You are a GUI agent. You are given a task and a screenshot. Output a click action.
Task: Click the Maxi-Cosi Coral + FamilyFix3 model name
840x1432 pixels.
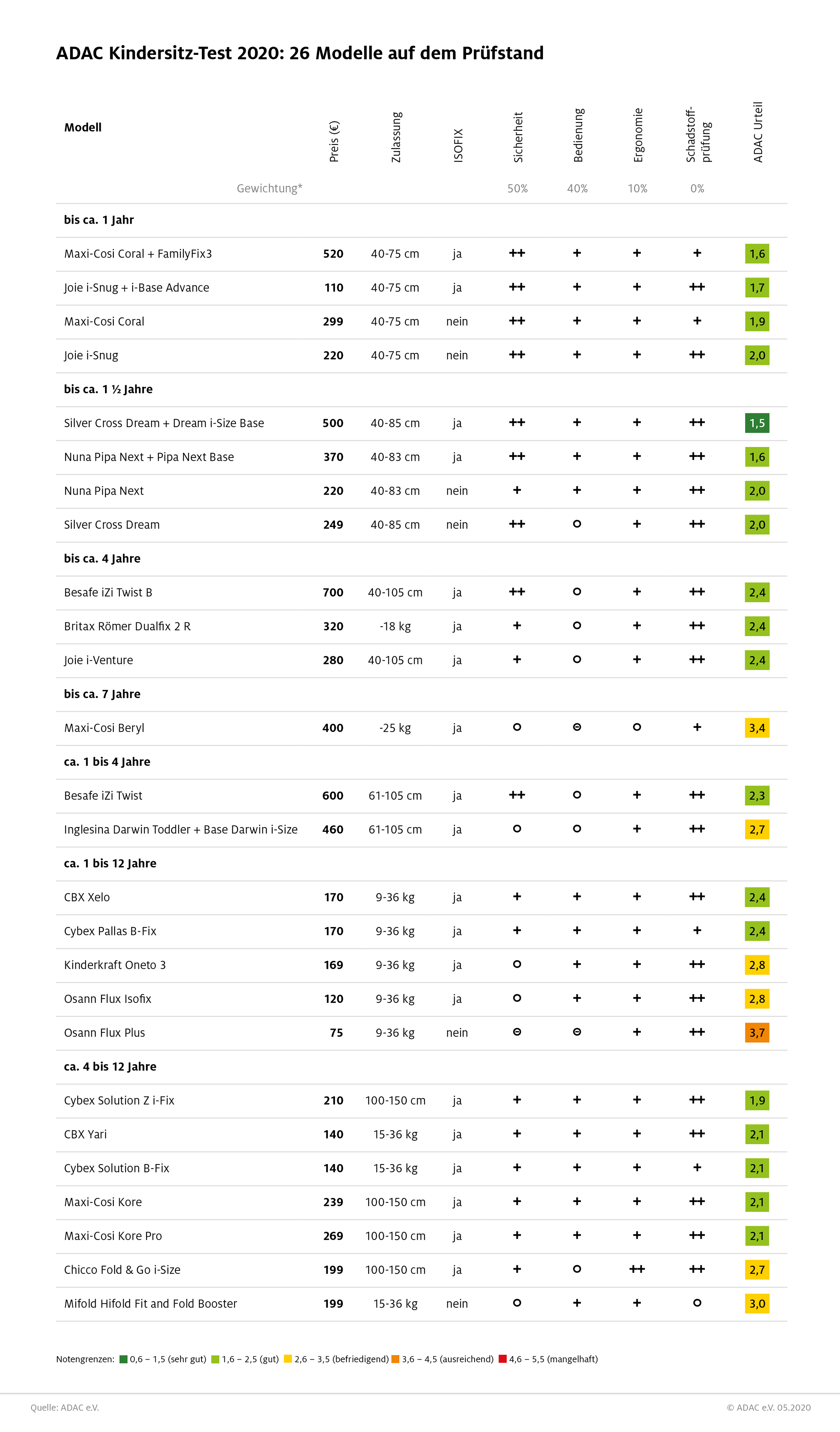tap(138, 254)
